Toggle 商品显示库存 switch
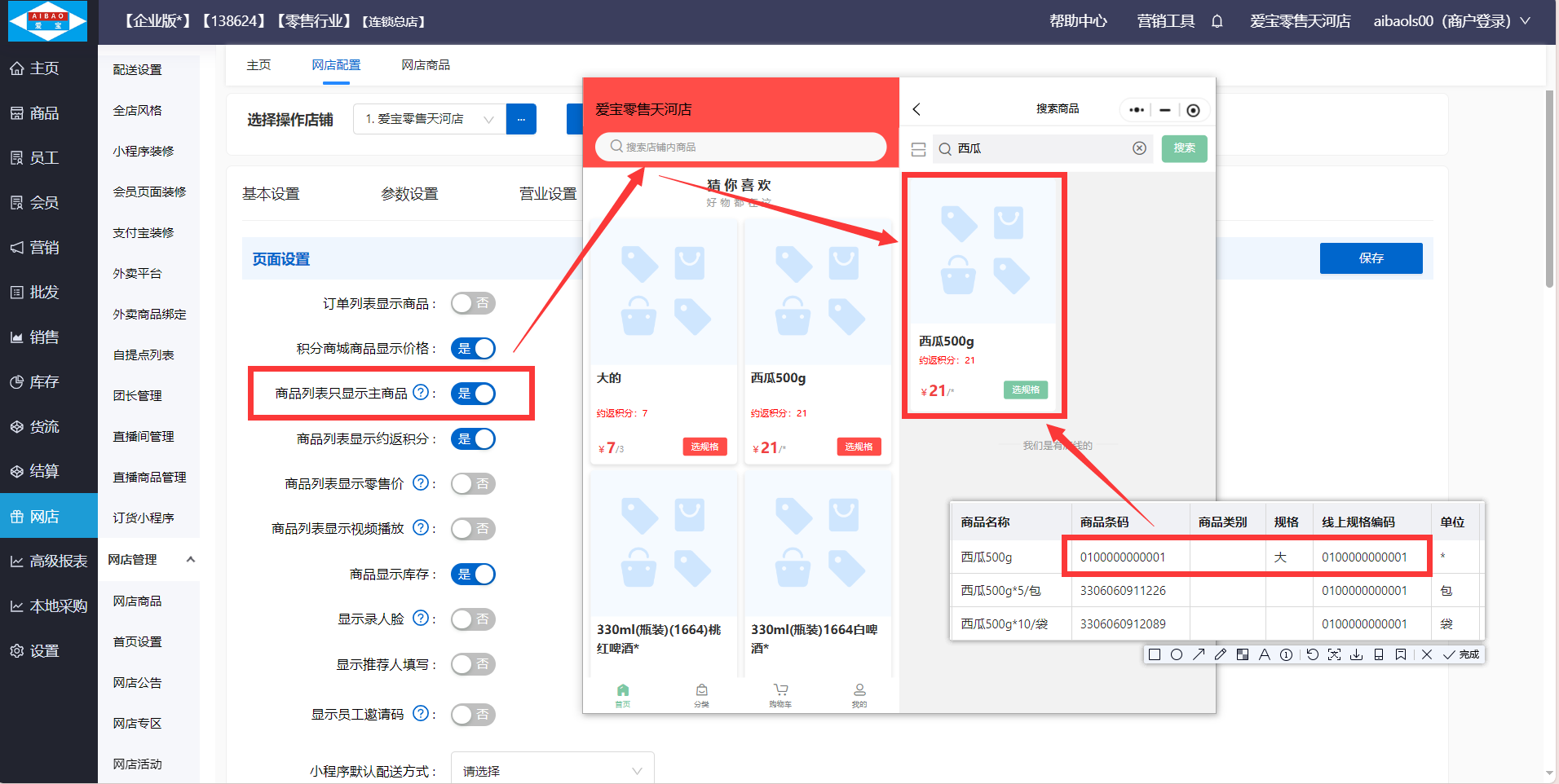The height and width of the screenshot is (784, 1559). tap(473, 575)
